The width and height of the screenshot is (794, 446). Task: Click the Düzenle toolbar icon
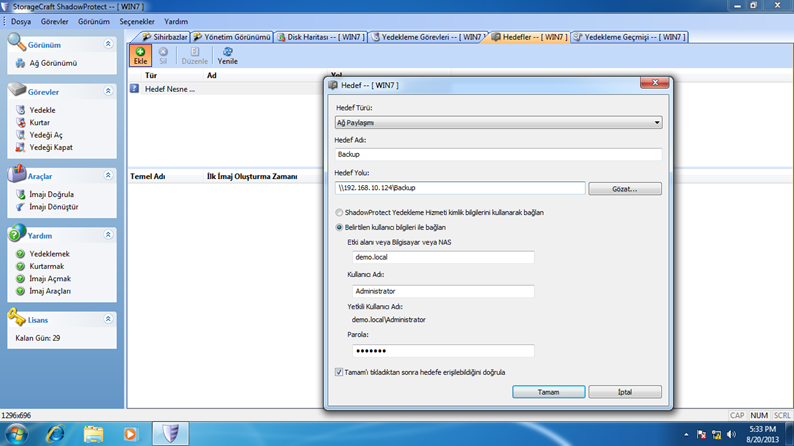coord(194,55)
